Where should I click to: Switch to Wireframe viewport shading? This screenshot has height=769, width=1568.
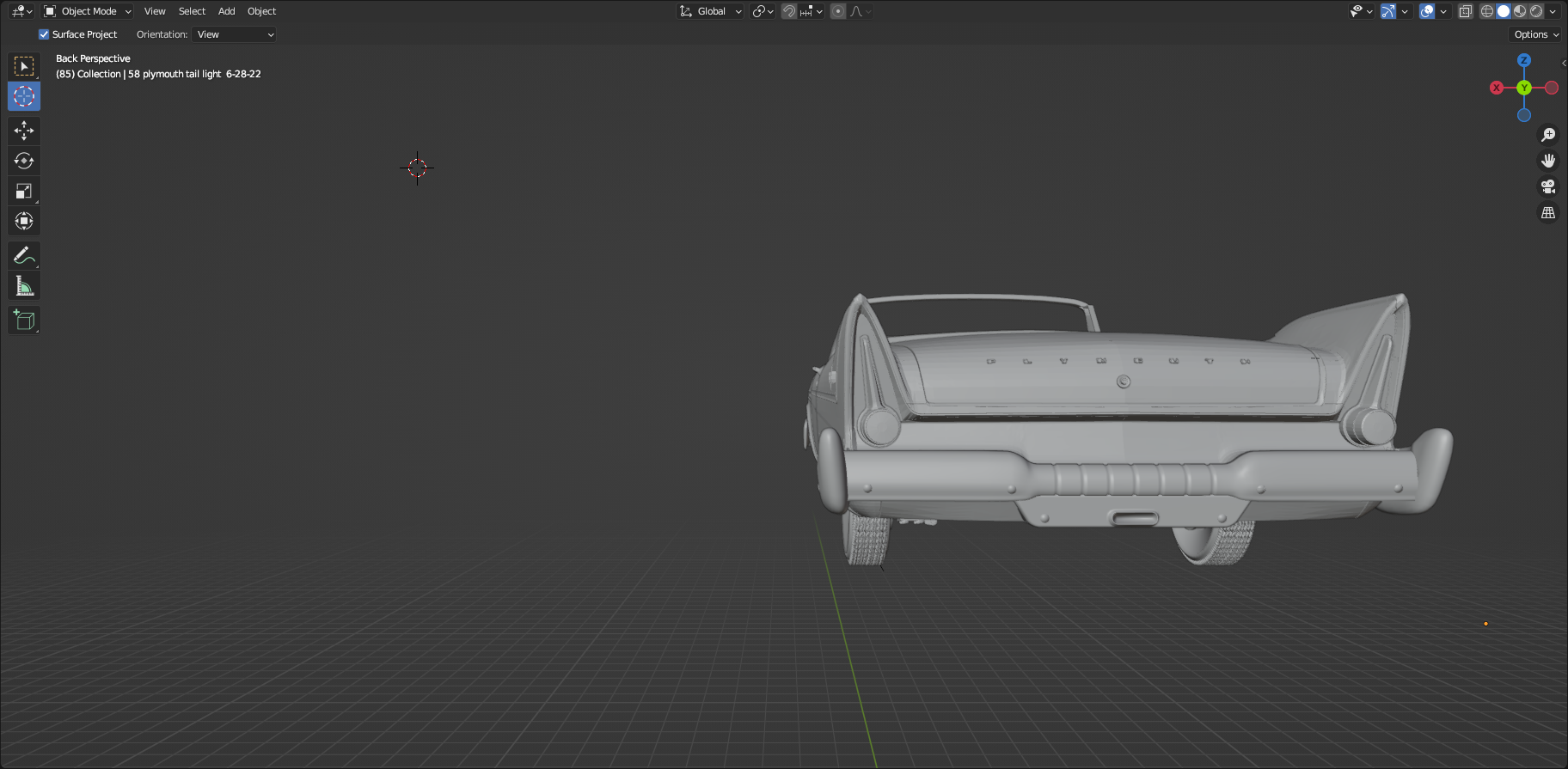pyautogui.click(x=1487, y=11)
